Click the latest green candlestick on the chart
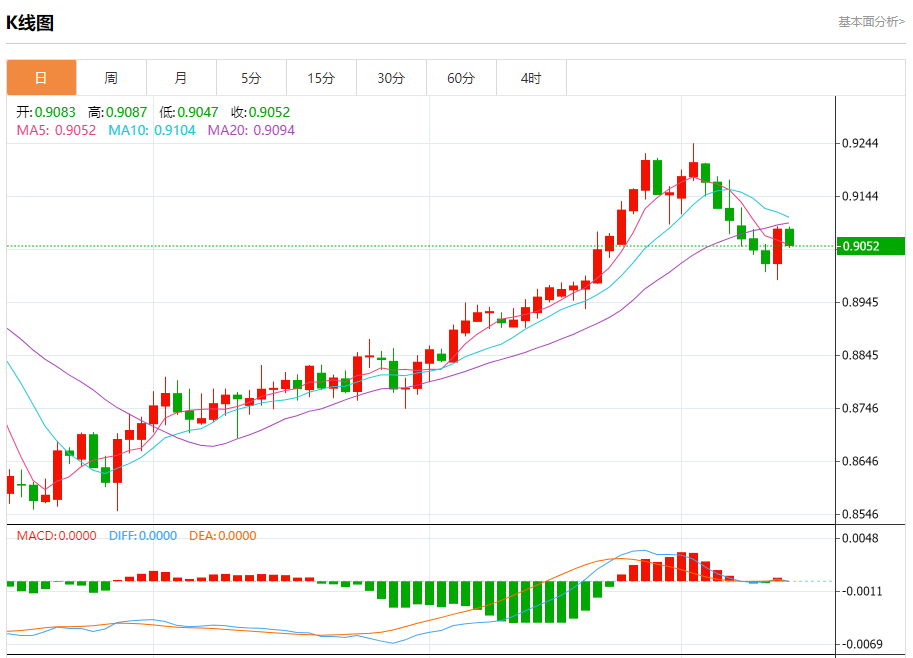The width and height of the screenshot is (913, 658). coord(790,237)
